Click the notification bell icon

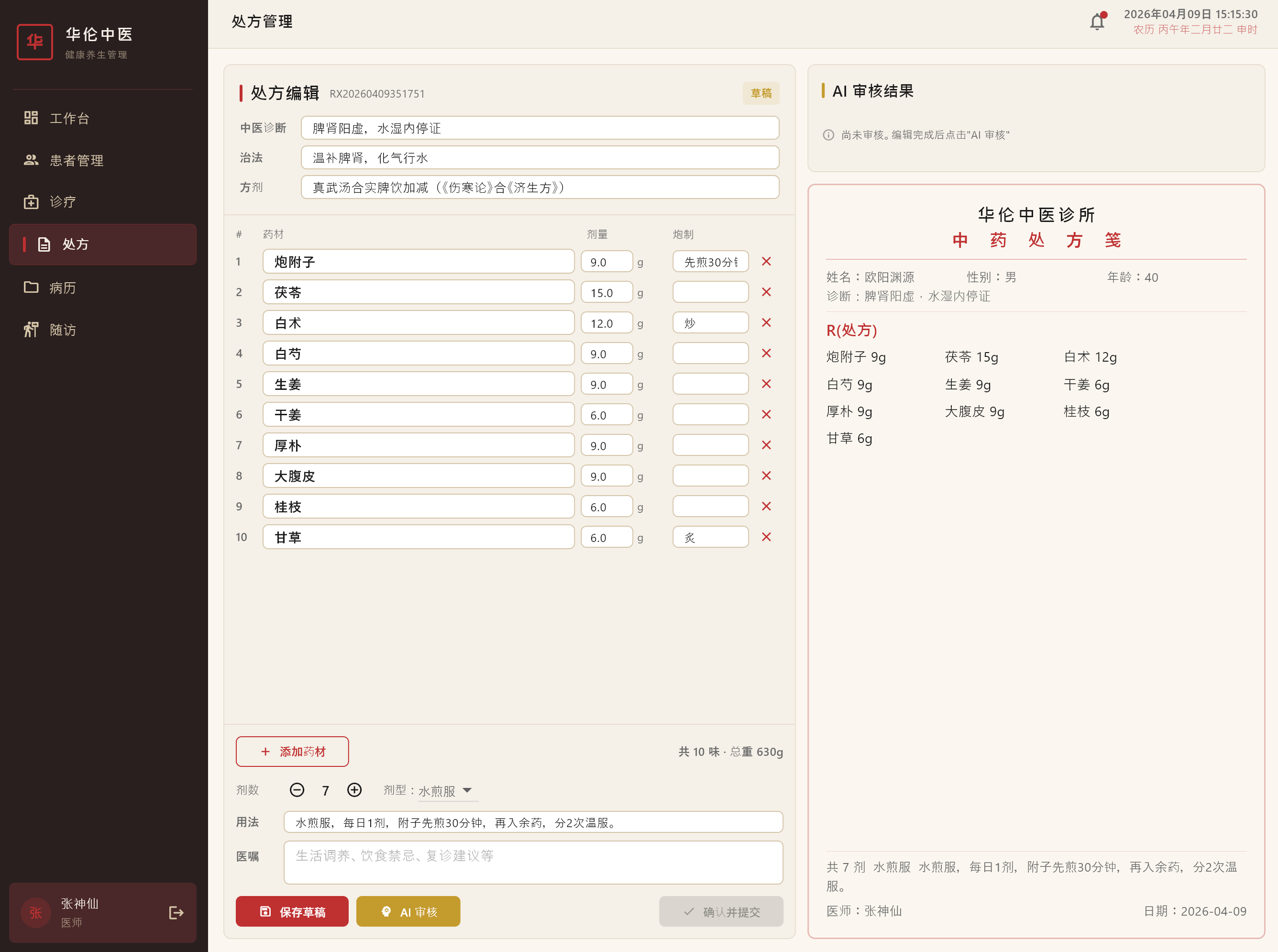point(1097,22)
